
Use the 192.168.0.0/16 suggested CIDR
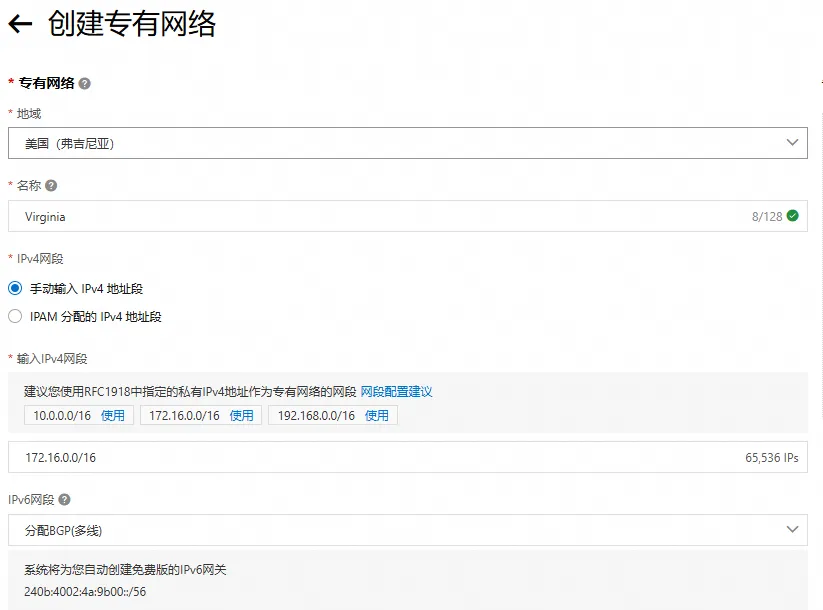pos(377,415)
